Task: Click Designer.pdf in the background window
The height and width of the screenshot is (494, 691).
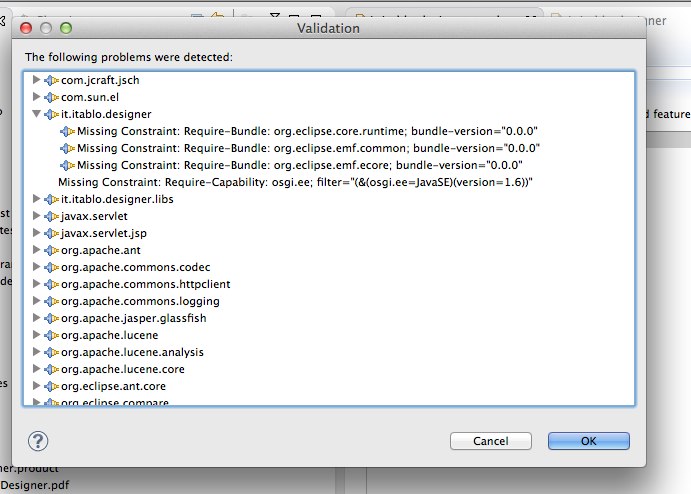Action: click(x=35, y=485)
